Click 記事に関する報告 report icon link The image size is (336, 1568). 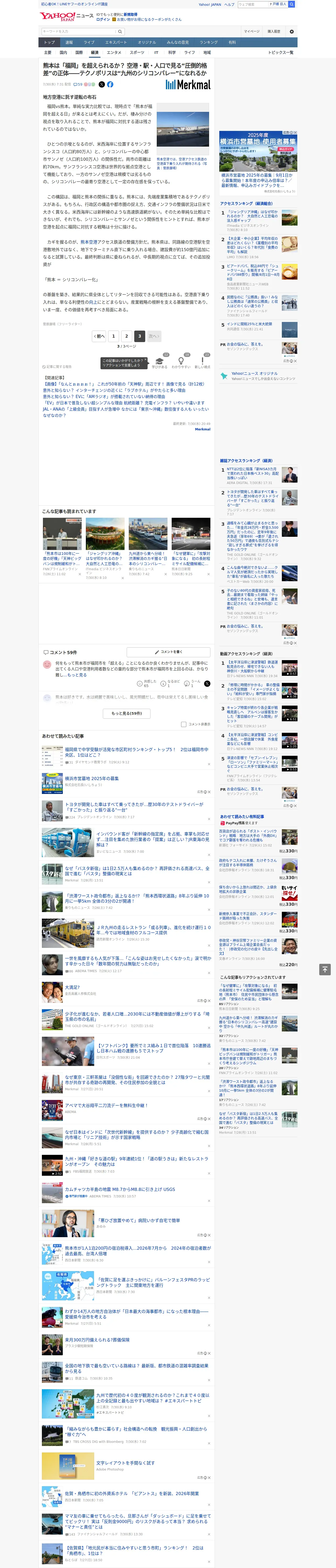[x=57, y=367]
